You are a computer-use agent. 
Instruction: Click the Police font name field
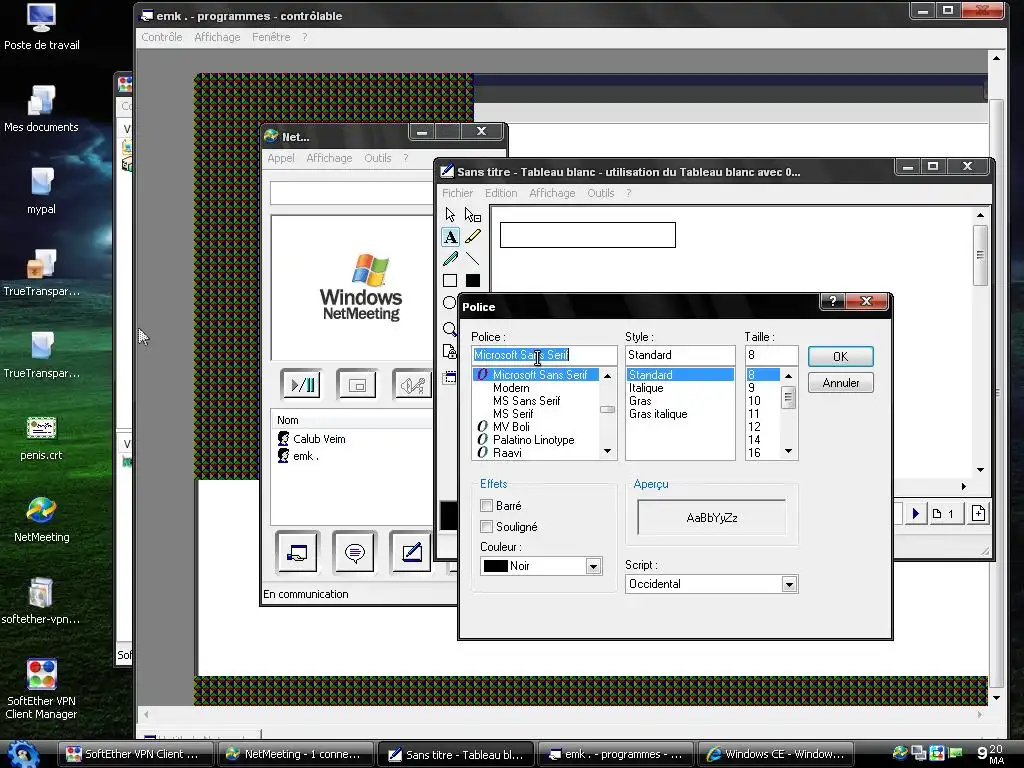[x=544, y=355]
